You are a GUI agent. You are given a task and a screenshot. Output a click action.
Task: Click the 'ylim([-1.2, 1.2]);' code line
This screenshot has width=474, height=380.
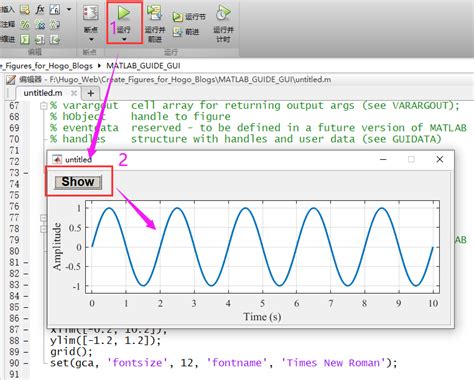coord(105,340)
